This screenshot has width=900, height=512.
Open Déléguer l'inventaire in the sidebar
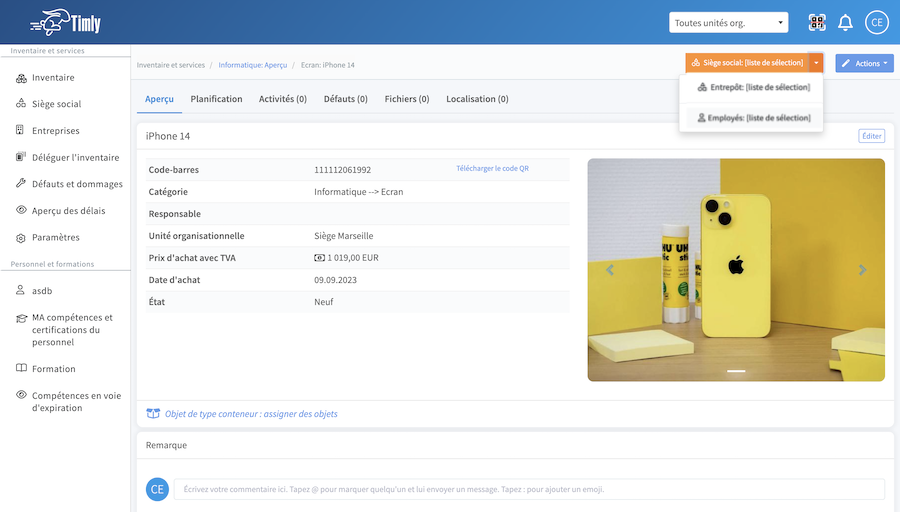[x=76, y=157]
